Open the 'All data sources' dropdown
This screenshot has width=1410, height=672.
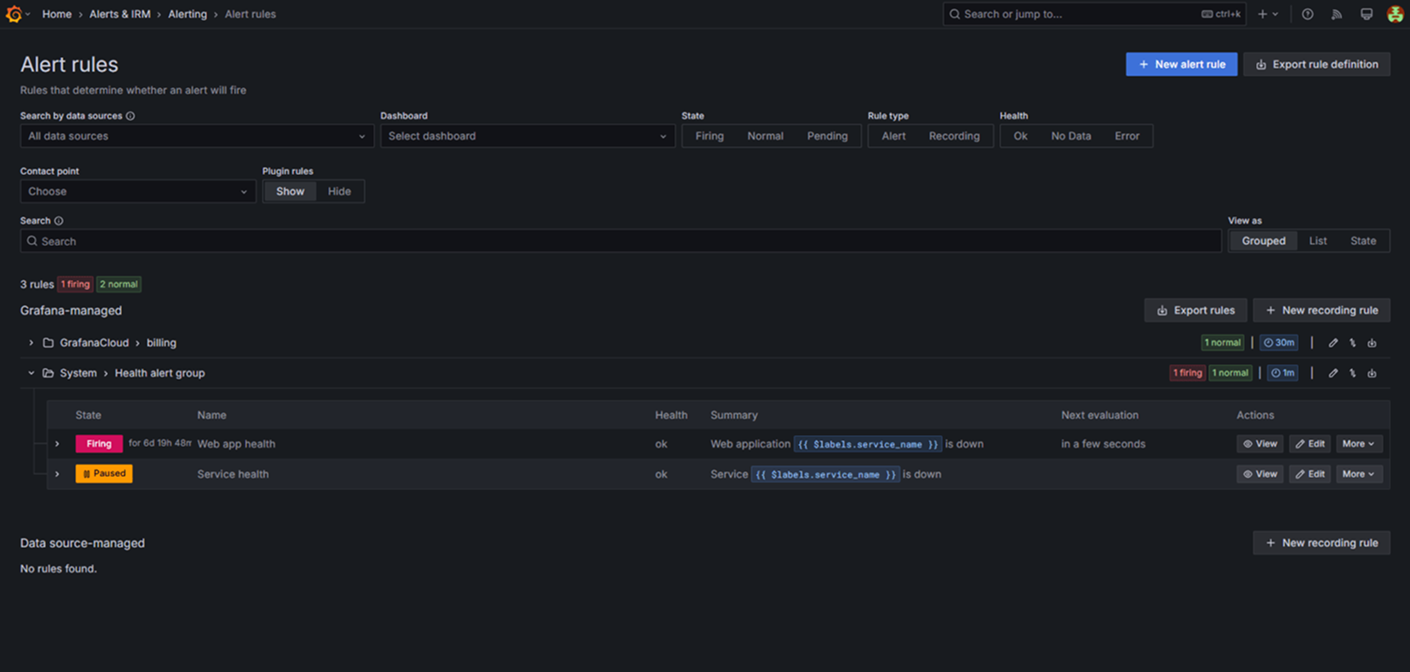(x=197, y=136)
